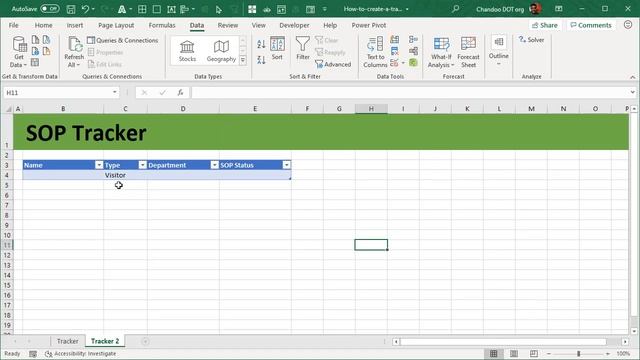Screen dimensions: 640x360
Task: Open the Name Box dropdown arrow
Action: 115,93
